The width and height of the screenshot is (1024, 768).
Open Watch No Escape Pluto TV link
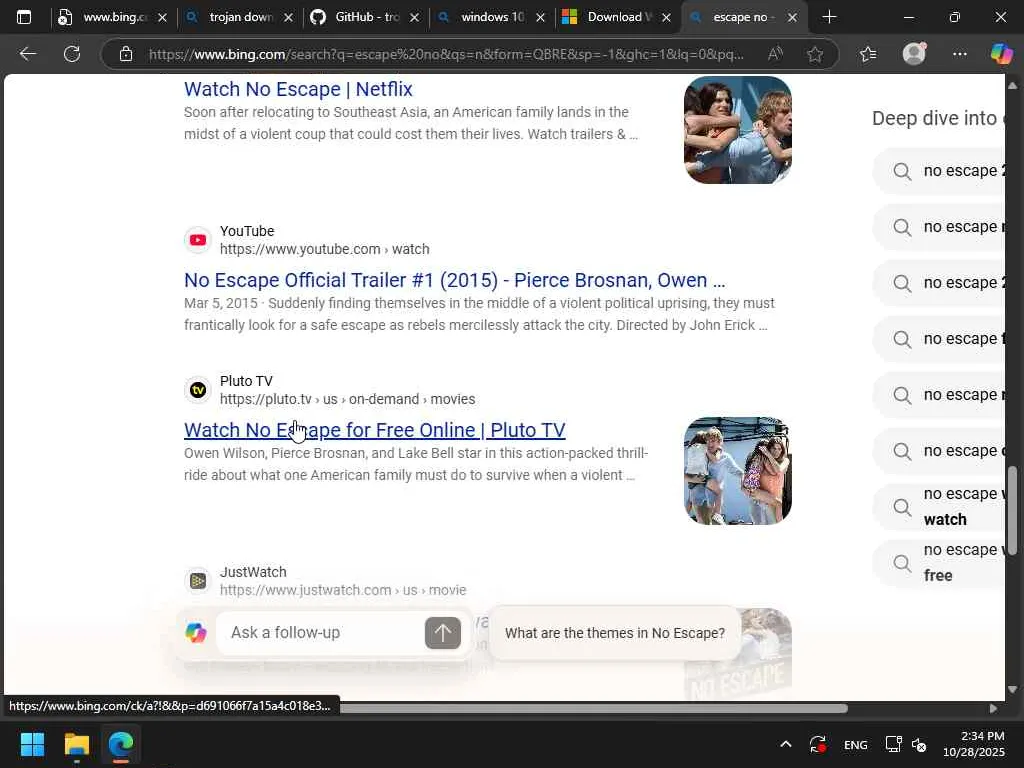pyautogui.click(x=375, y=430)
